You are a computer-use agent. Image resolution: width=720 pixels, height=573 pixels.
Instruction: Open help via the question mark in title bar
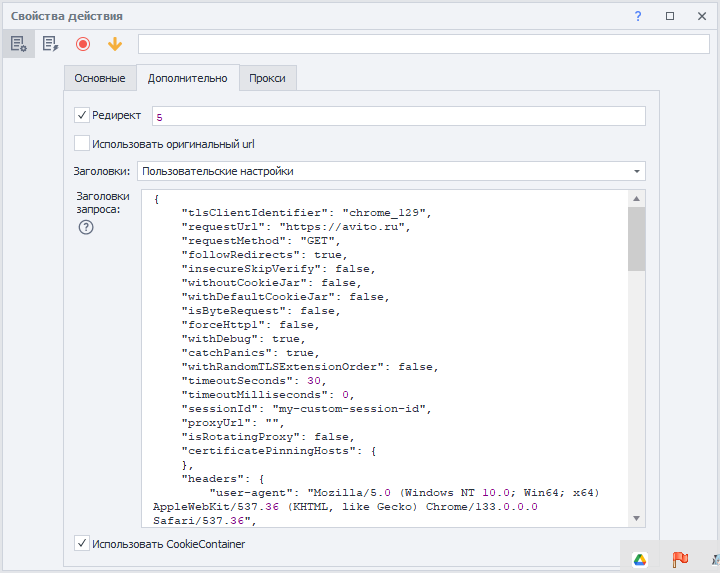(x=638, y=16)
